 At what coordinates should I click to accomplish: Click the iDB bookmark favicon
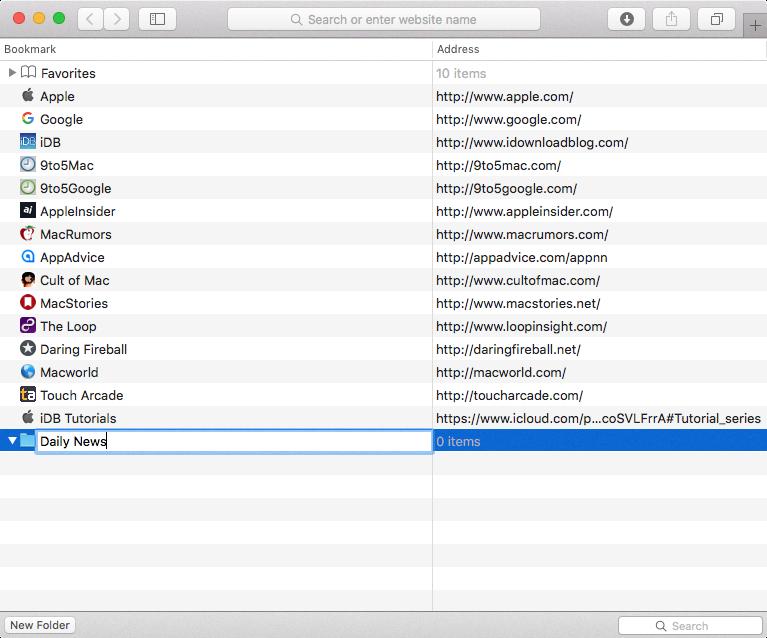(28, 141)
